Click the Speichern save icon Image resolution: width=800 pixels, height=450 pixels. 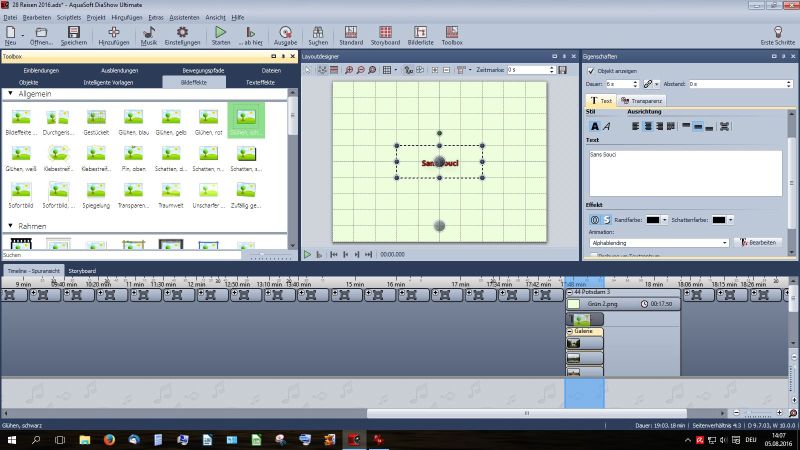click(73, 33)
